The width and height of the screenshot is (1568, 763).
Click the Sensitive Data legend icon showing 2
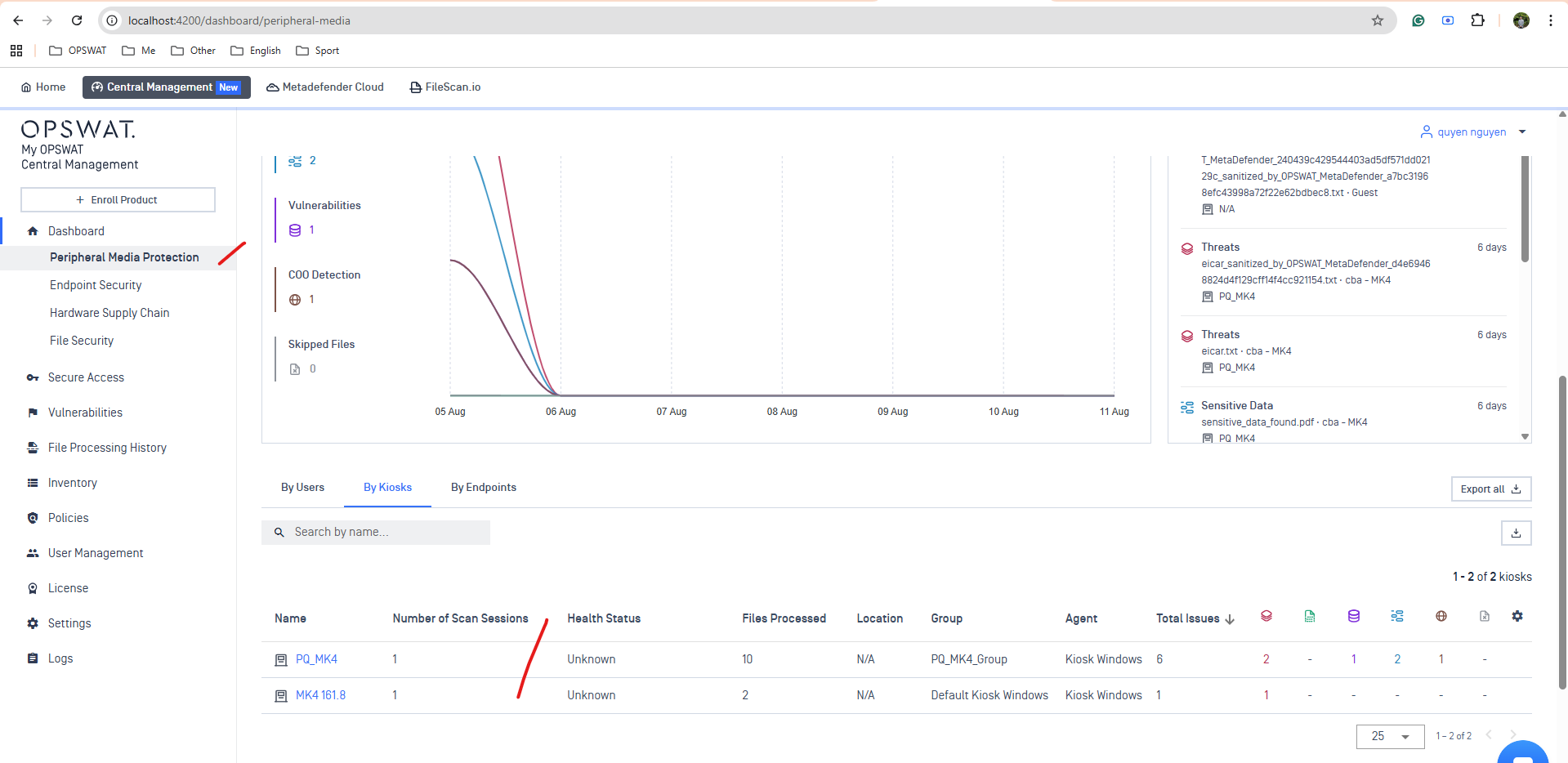tap(295, 161)
